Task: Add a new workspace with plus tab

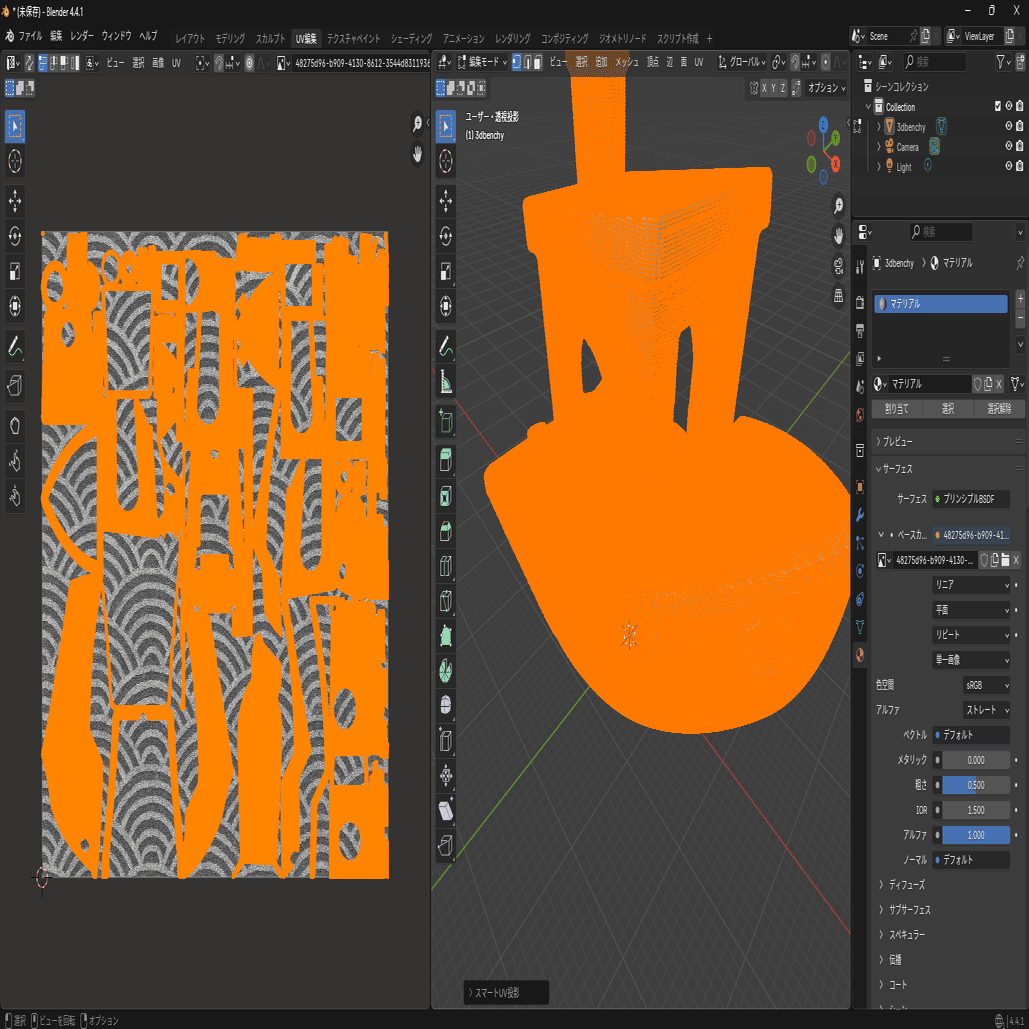Action: click(709, 39)
